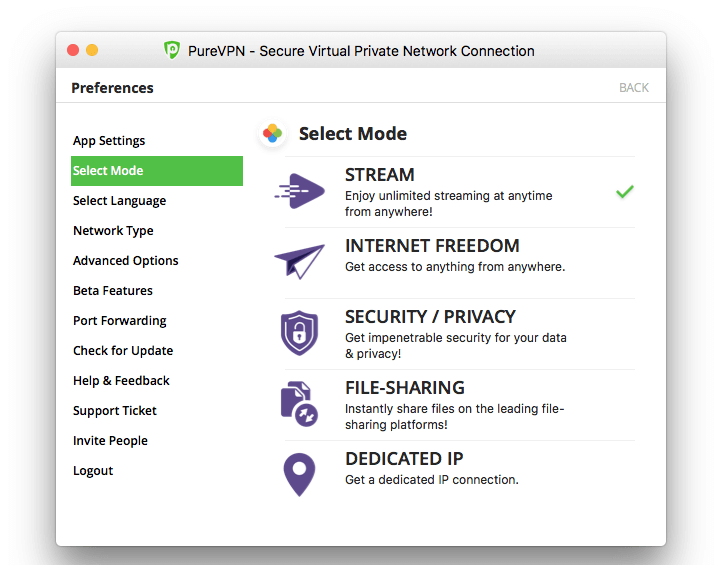Click the Stream mode play-arrow icon
722x565 pixels.
(300, 191)
